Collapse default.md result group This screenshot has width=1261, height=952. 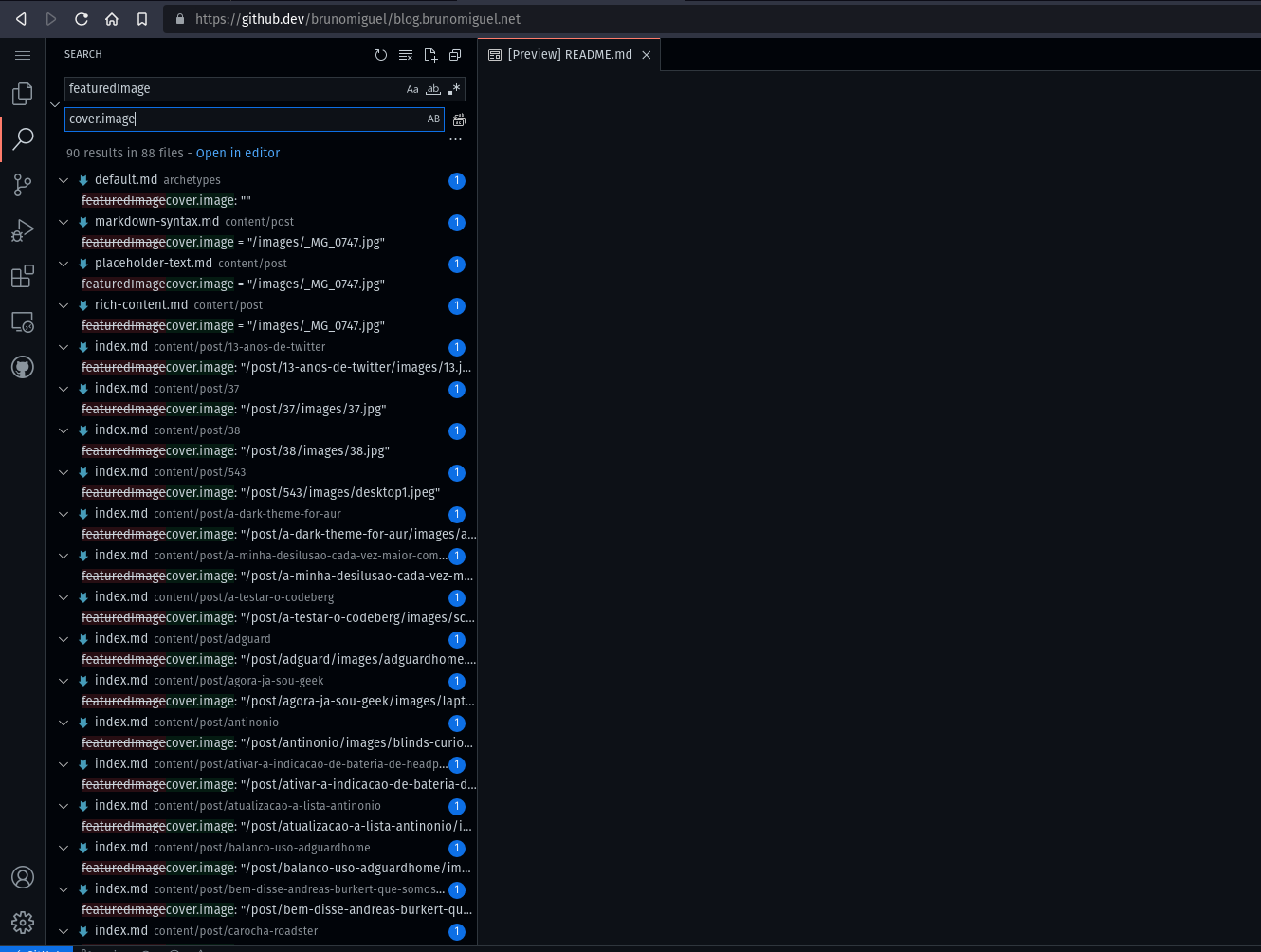pos(64,180)
